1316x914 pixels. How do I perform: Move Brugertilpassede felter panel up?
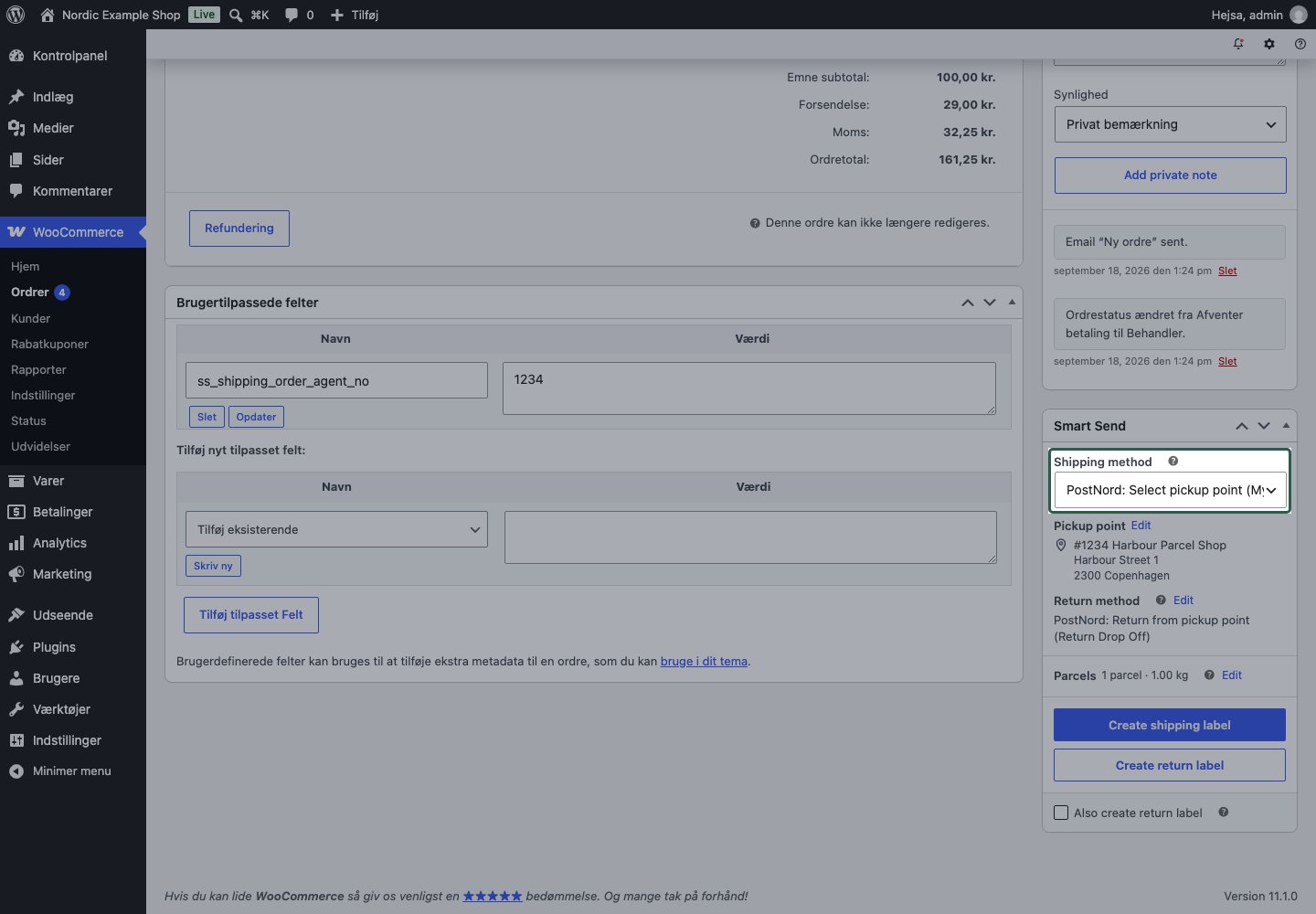pos(968,303)
